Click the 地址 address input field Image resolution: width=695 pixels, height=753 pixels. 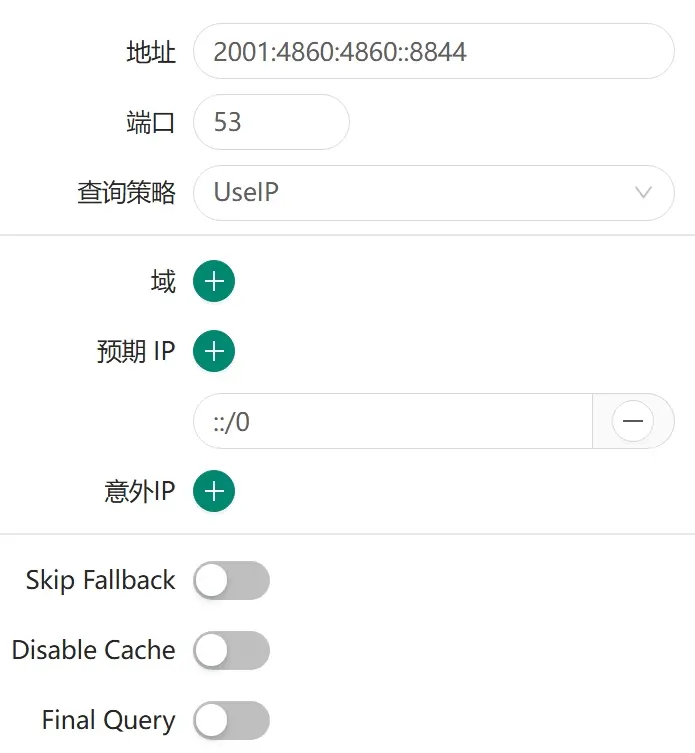(x=432, y=52)
